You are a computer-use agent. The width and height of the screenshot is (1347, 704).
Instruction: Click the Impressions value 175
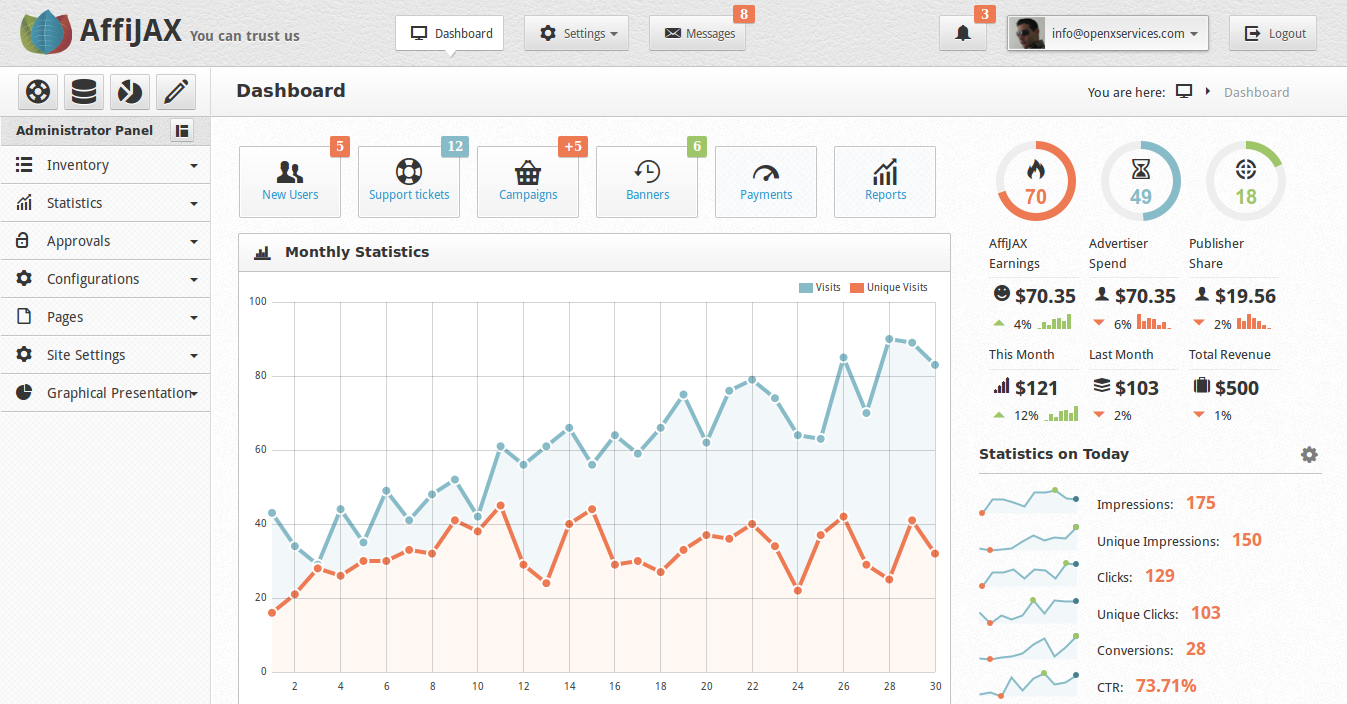1201,503
